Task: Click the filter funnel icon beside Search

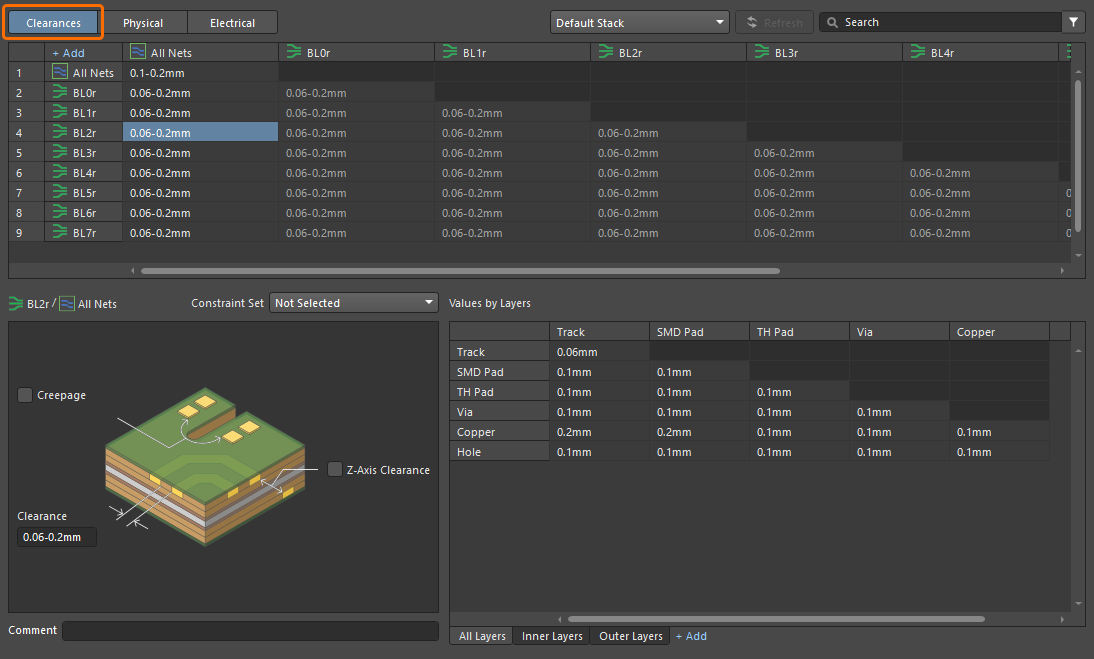Action: [x=1074, y=22]
